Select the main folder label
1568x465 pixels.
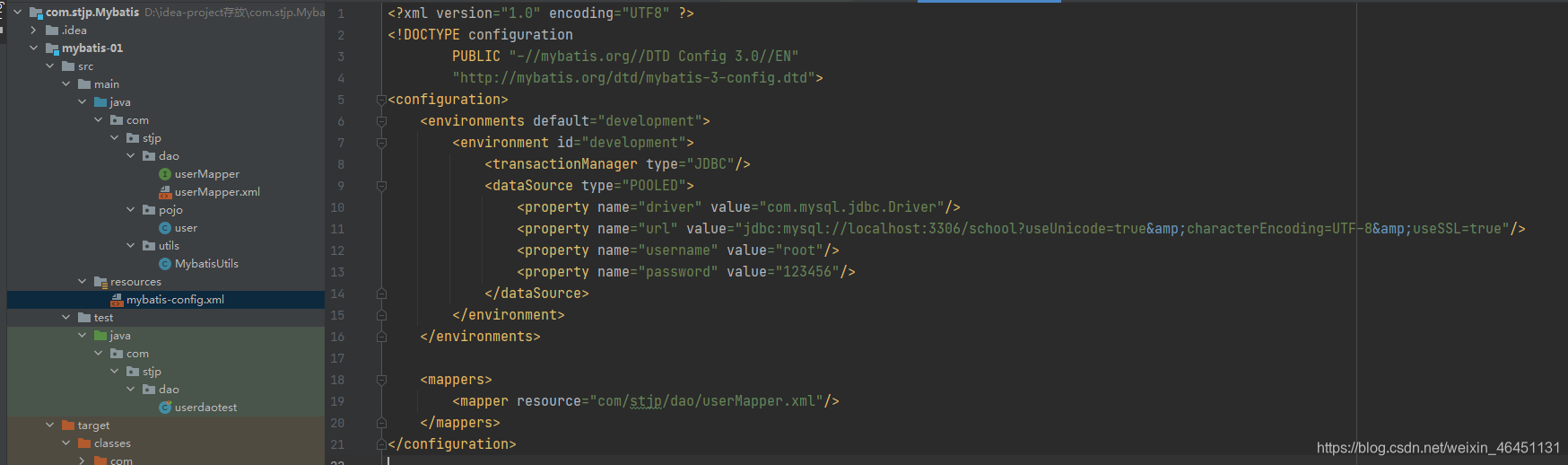click(x=107, y=84)
